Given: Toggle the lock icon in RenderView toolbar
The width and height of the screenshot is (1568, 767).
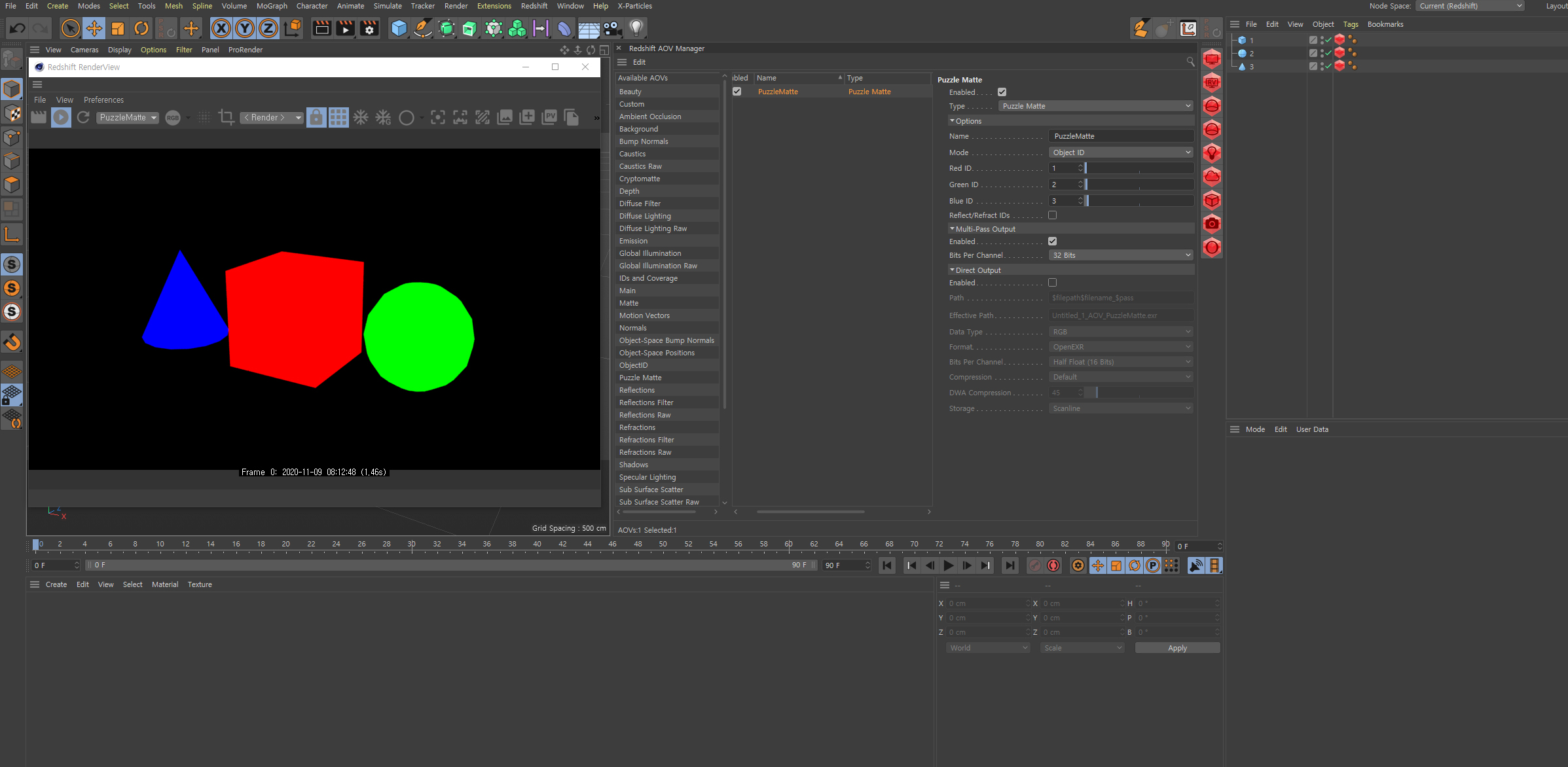Looking at the screenshot, I should [x=316, y=118].
